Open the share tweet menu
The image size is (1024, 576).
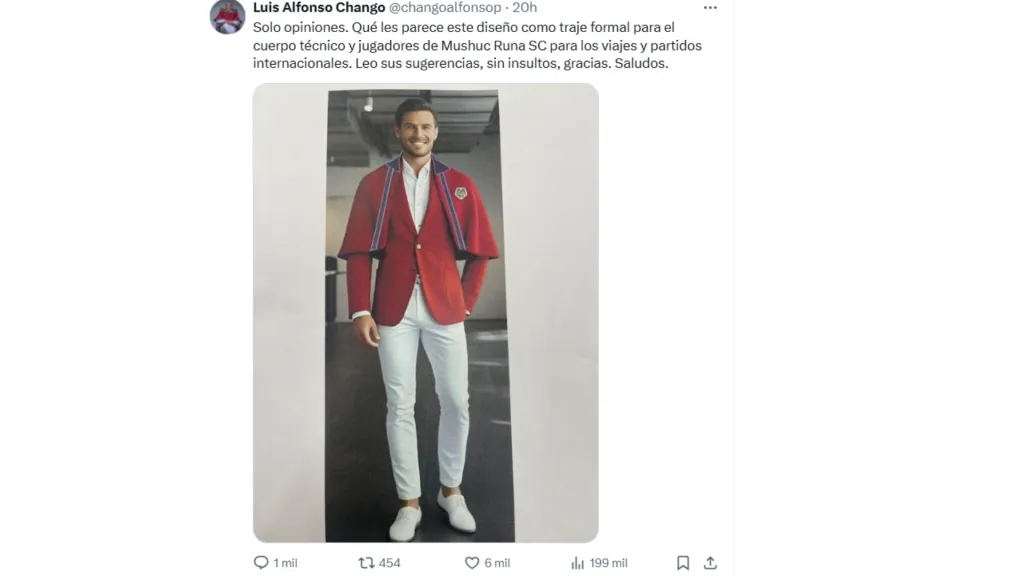click(710, 563)
